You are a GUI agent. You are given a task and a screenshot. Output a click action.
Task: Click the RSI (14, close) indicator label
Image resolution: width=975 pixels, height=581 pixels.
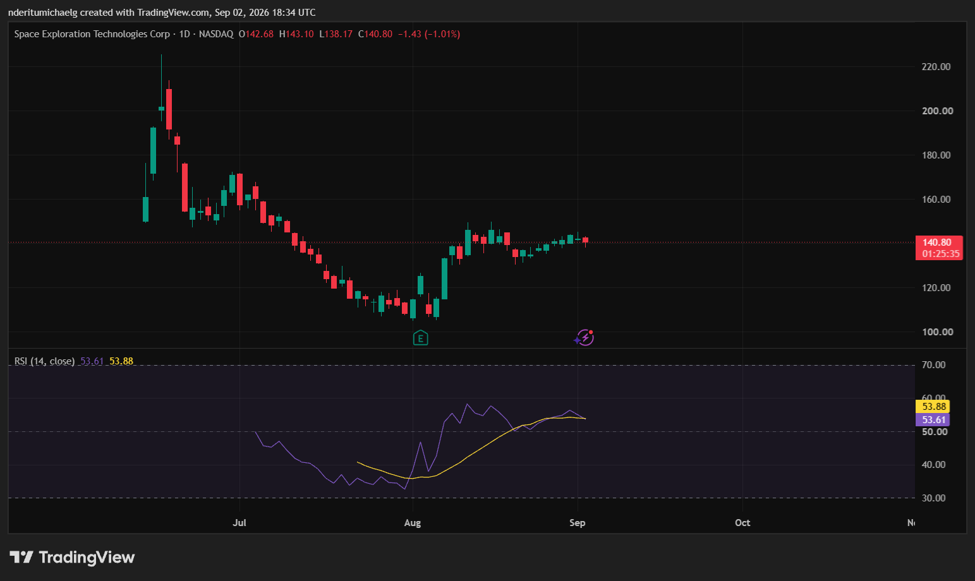(x=44, y=361)
